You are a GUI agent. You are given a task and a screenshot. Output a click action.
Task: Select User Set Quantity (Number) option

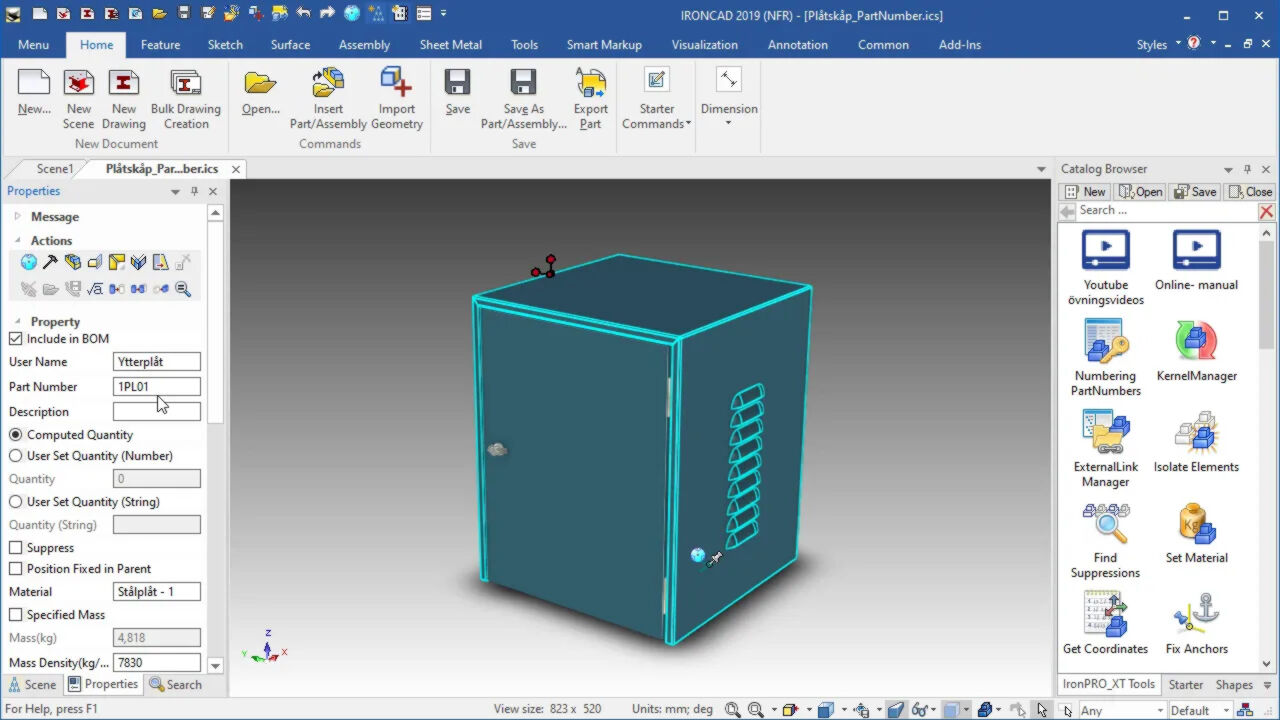point(16,456)
